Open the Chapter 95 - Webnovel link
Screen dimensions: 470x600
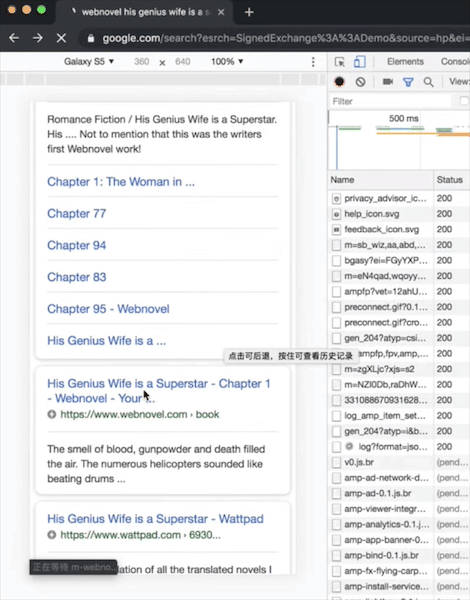[x=108, y=309]
